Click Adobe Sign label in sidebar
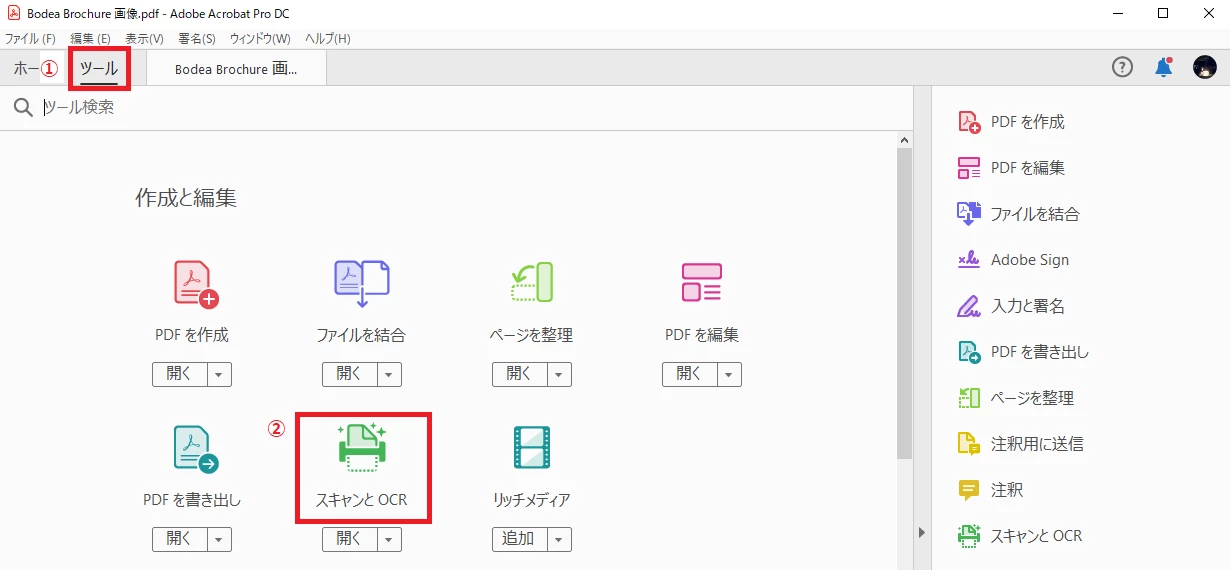 (x=1030, y=260)
